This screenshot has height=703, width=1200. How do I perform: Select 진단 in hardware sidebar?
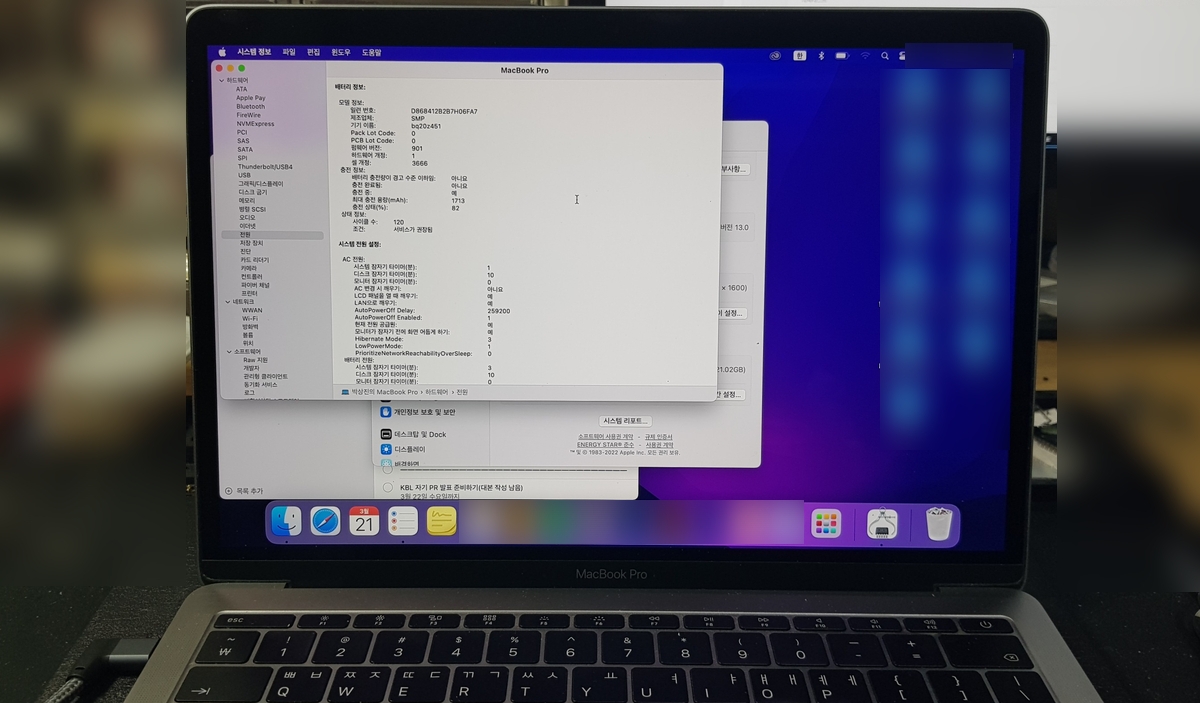[246, 251]
